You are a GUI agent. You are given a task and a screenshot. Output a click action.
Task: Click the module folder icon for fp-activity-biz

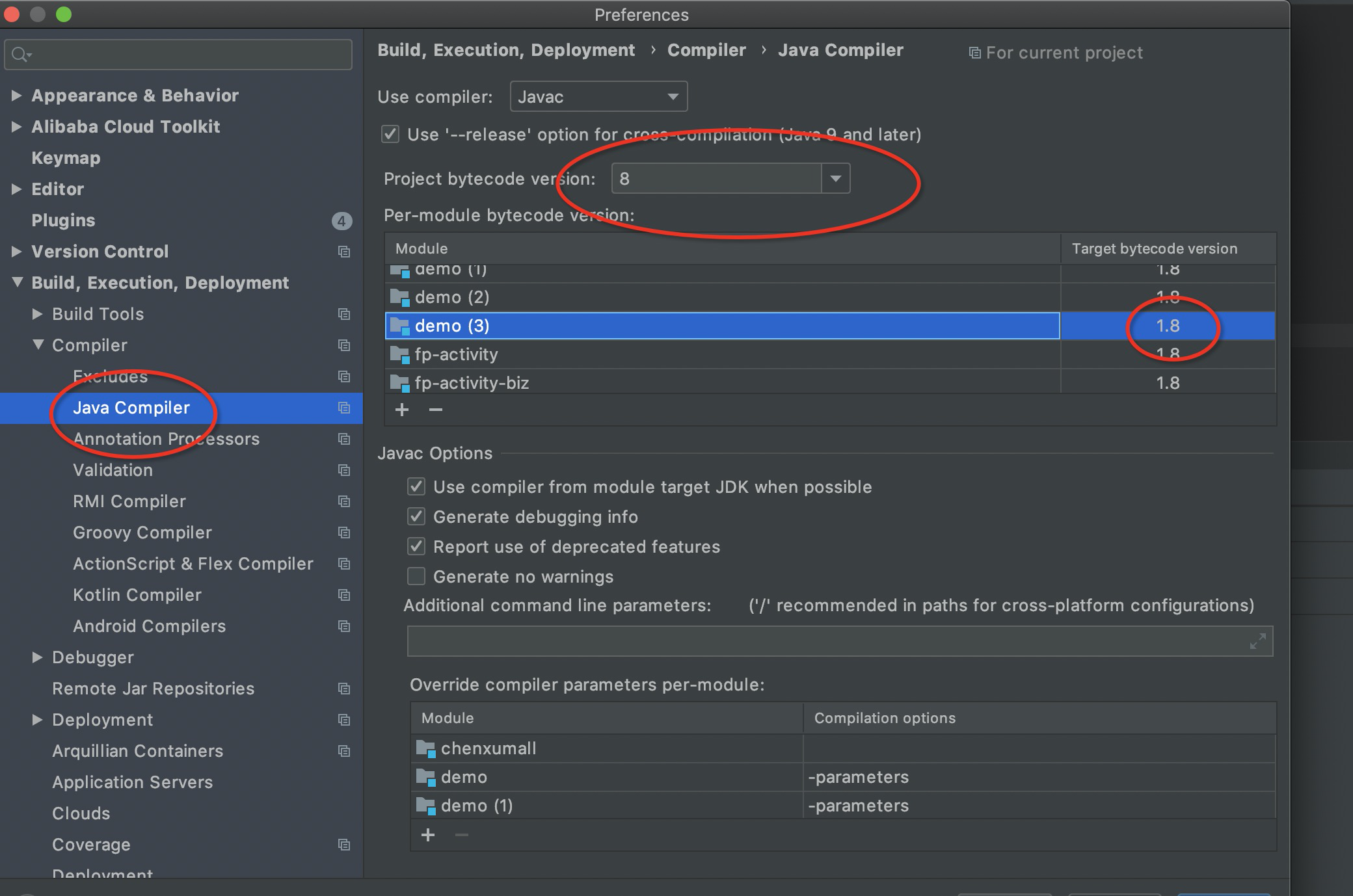(399, 383)
